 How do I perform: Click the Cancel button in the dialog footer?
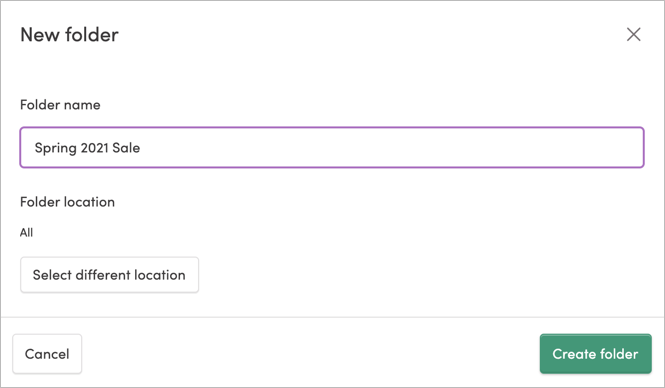(x=47, y=354)
